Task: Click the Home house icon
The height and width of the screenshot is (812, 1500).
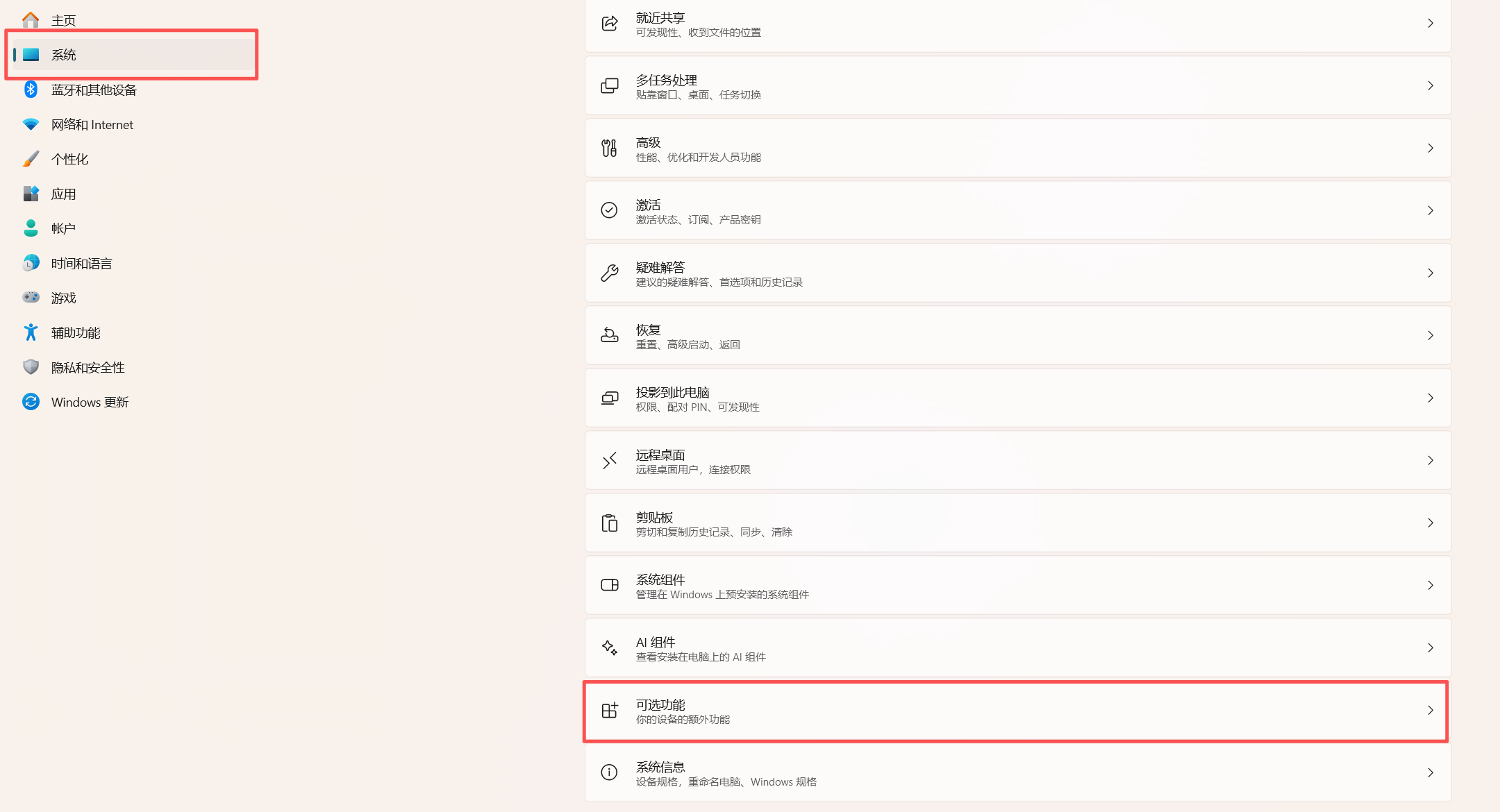Action: [31, 20]
